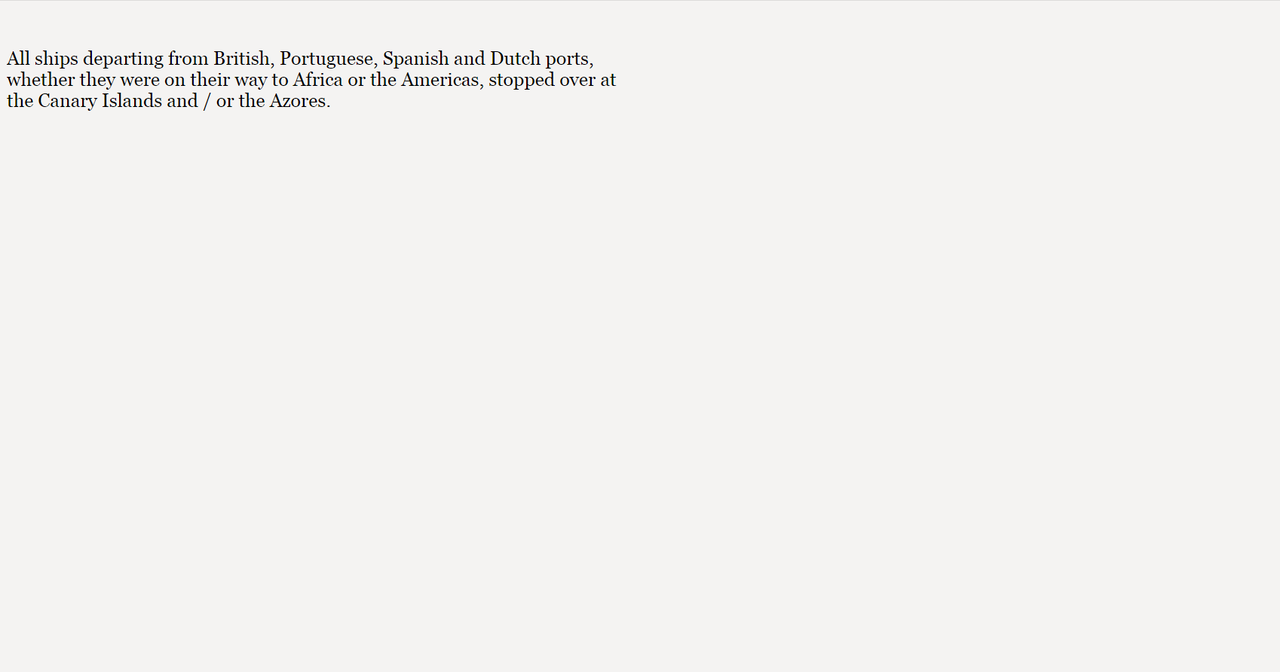Click the word "Islands" in the last line
The width and height of the screenshot is (1280, 672).
tap(132, 101)
